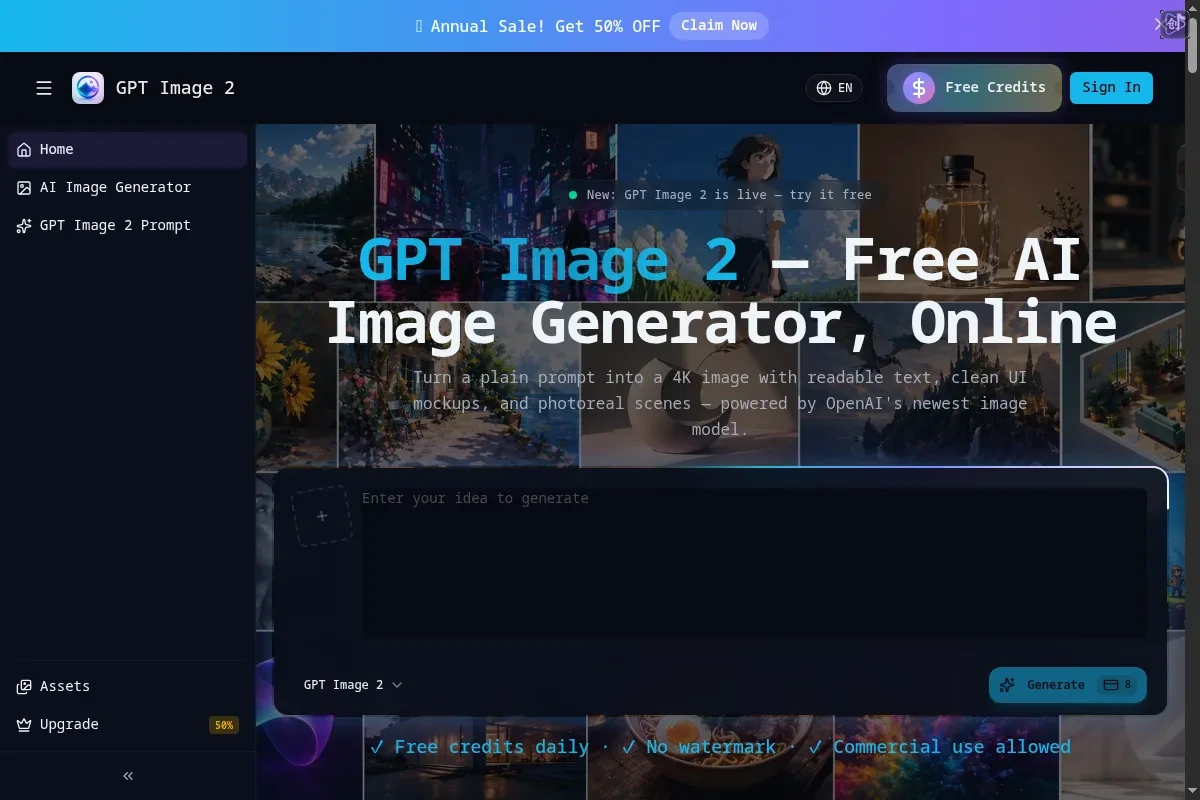Click the Assets icon in sidebar
This screenshot has width=1200, height=800.
pyautogui.click(x=24, y=686)
